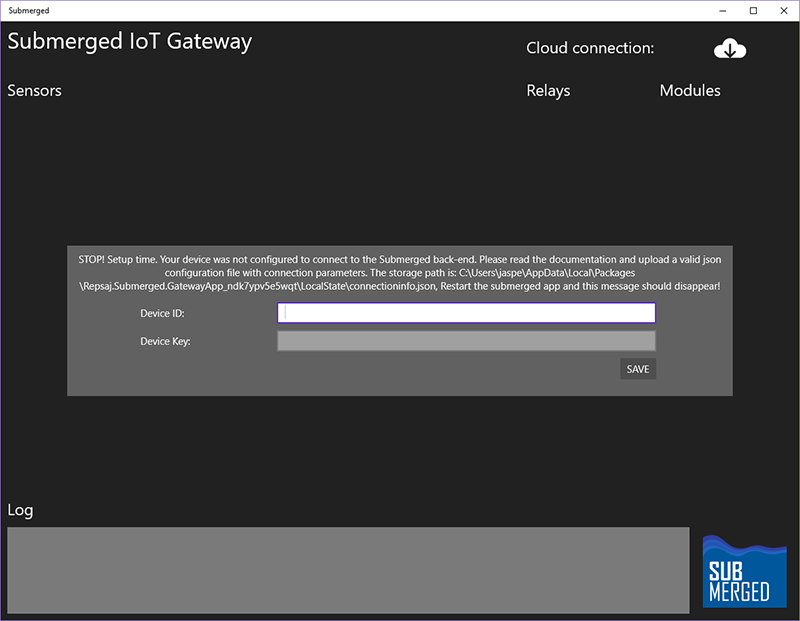Click inside the Log output box

(348, 570)
